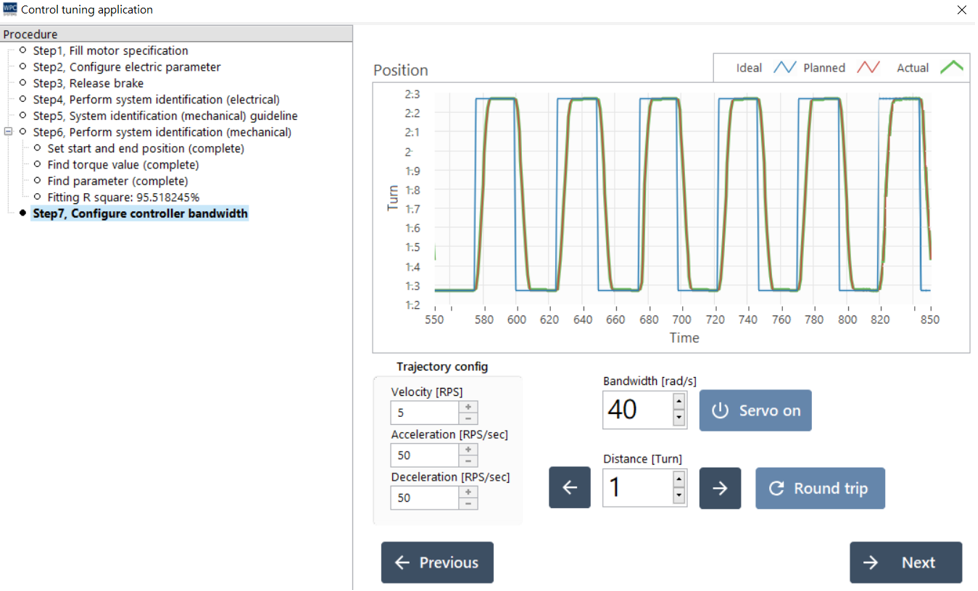This screenshot has height=591, width=978.
Task: Click the left jog arrow below Bandwidth
Action: pyautogui.click(x=569, y=487)
